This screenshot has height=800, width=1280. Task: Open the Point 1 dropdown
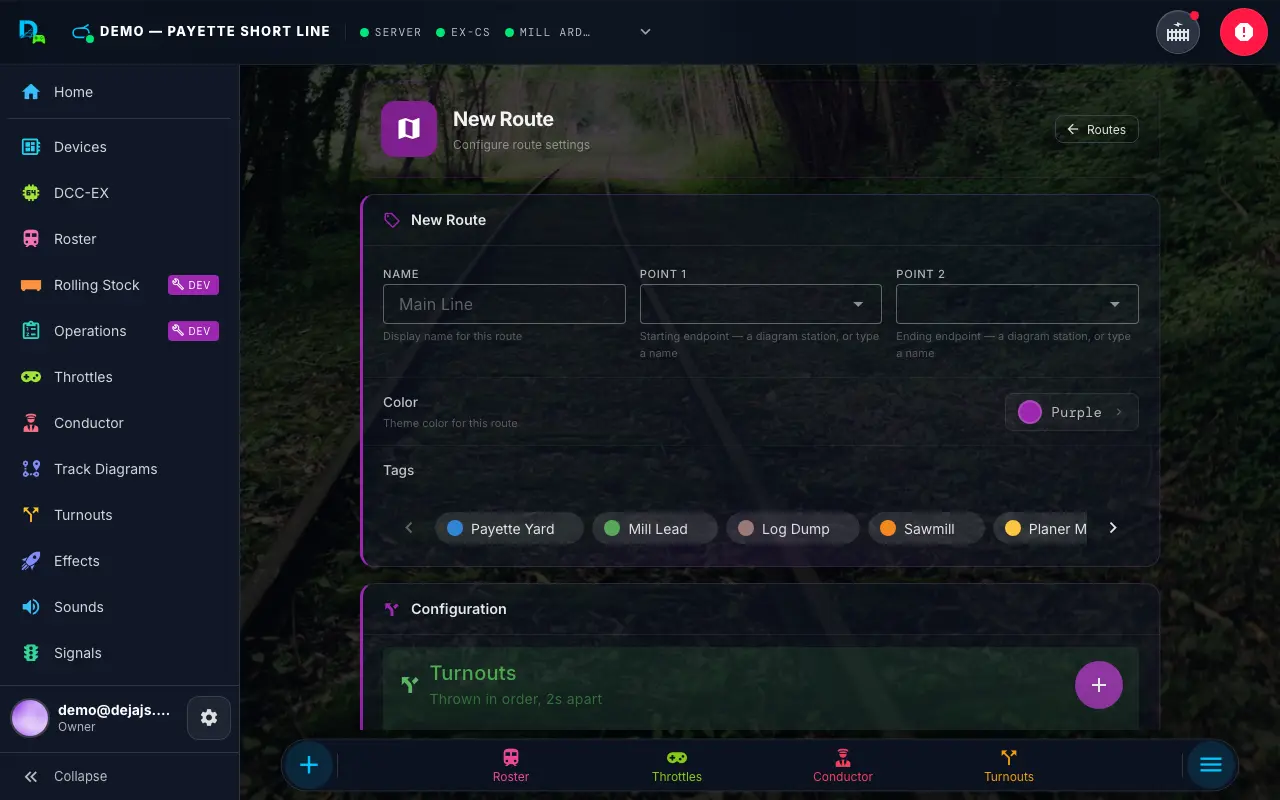coord(761,304)
